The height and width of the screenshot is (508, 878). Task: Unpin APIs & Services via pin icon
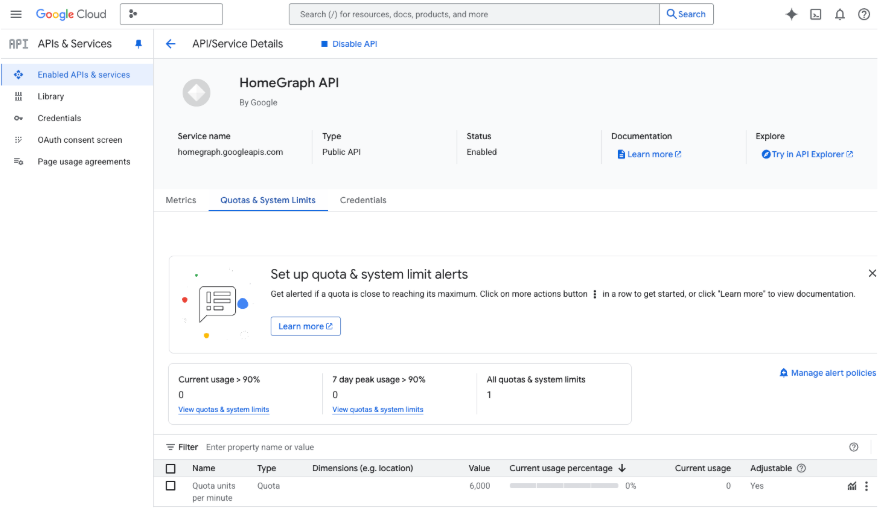click(x=139, y=44)
